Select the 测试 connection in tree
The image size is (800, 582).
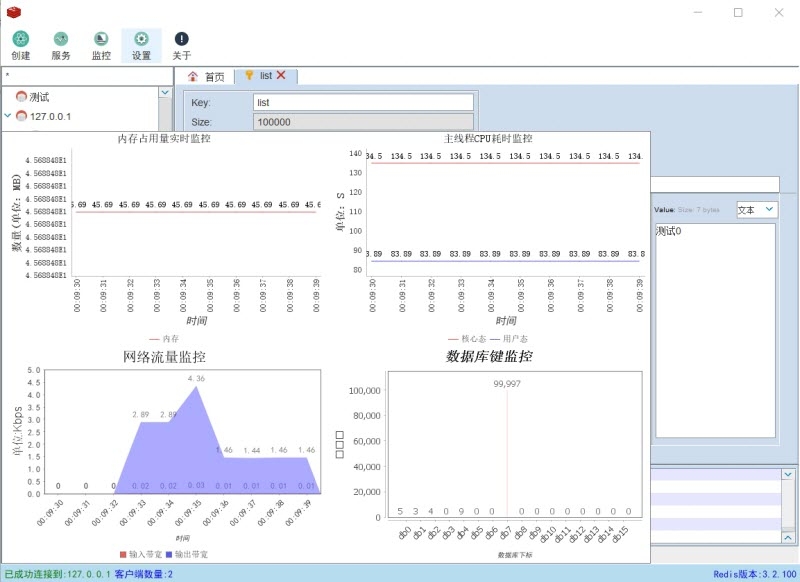pyautogui.click(x=39, y=96)
